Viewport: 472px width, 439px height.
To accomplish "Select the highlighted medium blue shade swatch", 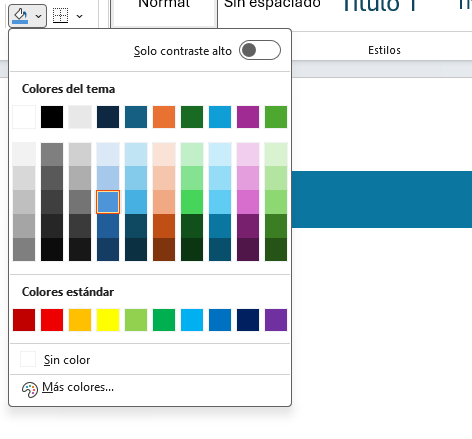I will (108, 202).
